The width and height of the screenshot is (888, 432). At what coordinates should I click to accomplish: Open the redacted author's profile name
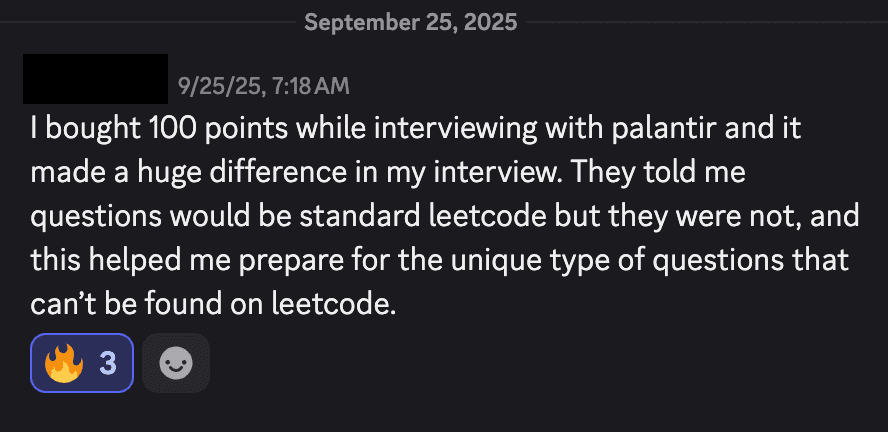[95, 78]
